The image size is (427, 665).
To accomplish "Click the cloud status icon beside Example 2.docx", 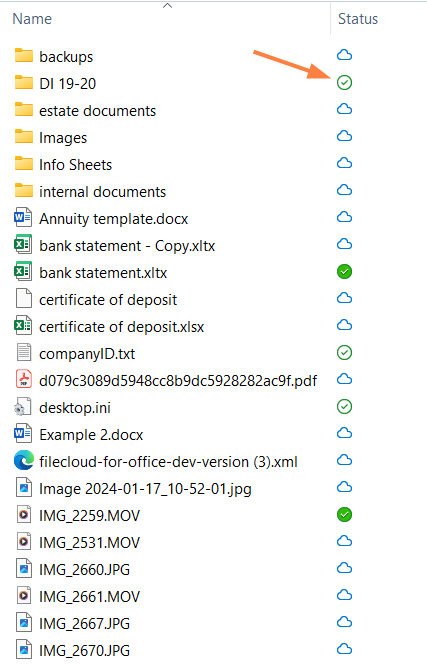I will point(344,433).
